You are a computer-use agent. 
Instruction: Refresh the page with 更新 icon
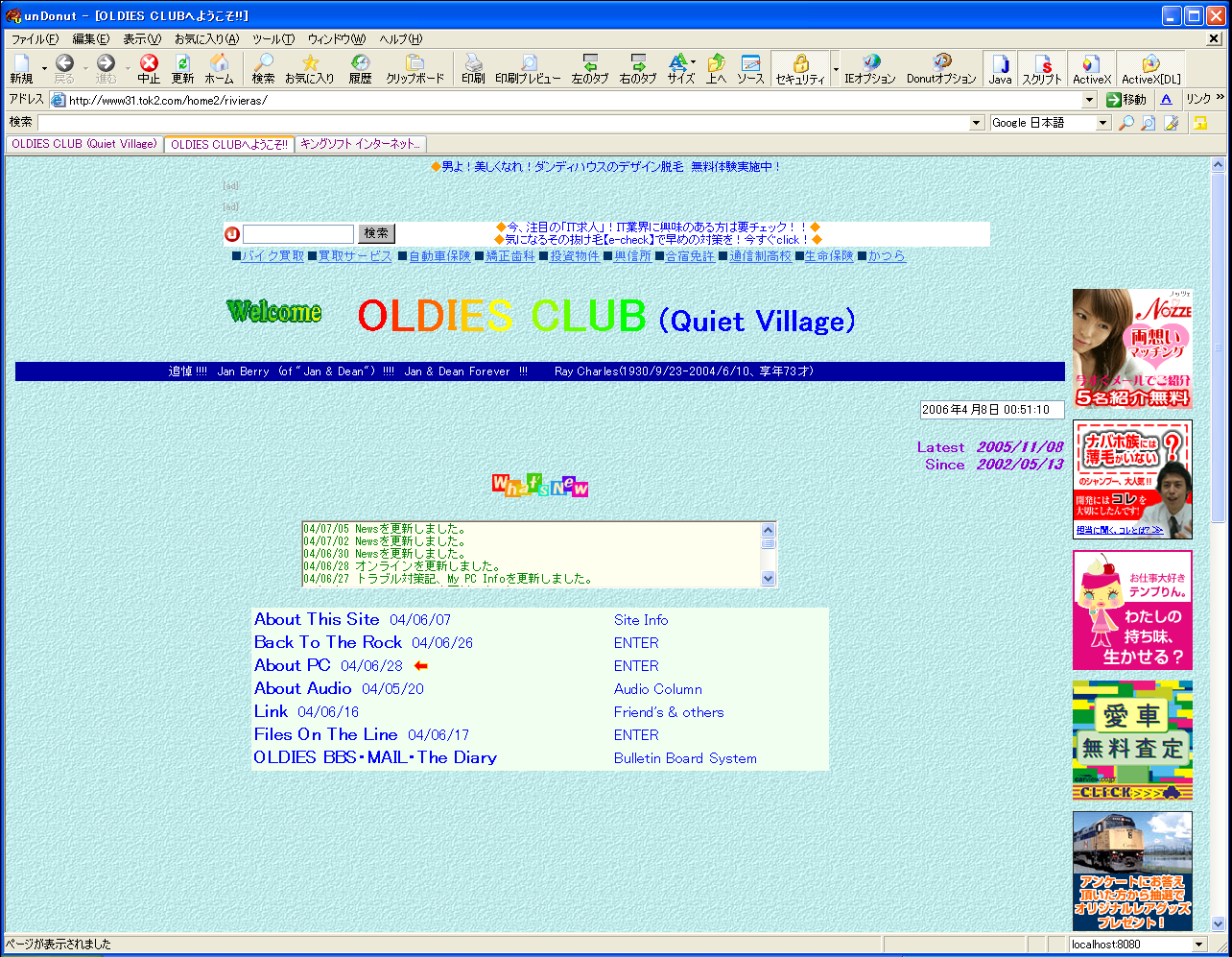pyautogui.click(x=182, y=68)
